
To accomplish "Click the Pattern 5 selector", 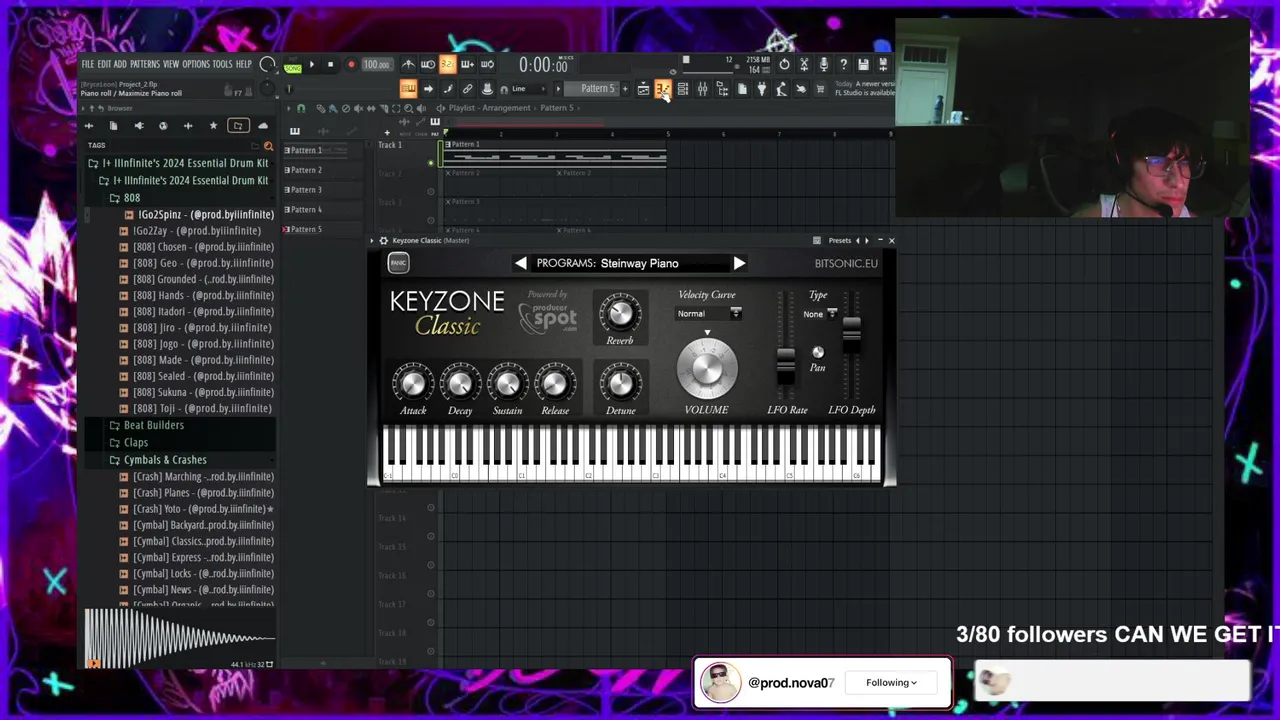I will (x=597, y=89).
